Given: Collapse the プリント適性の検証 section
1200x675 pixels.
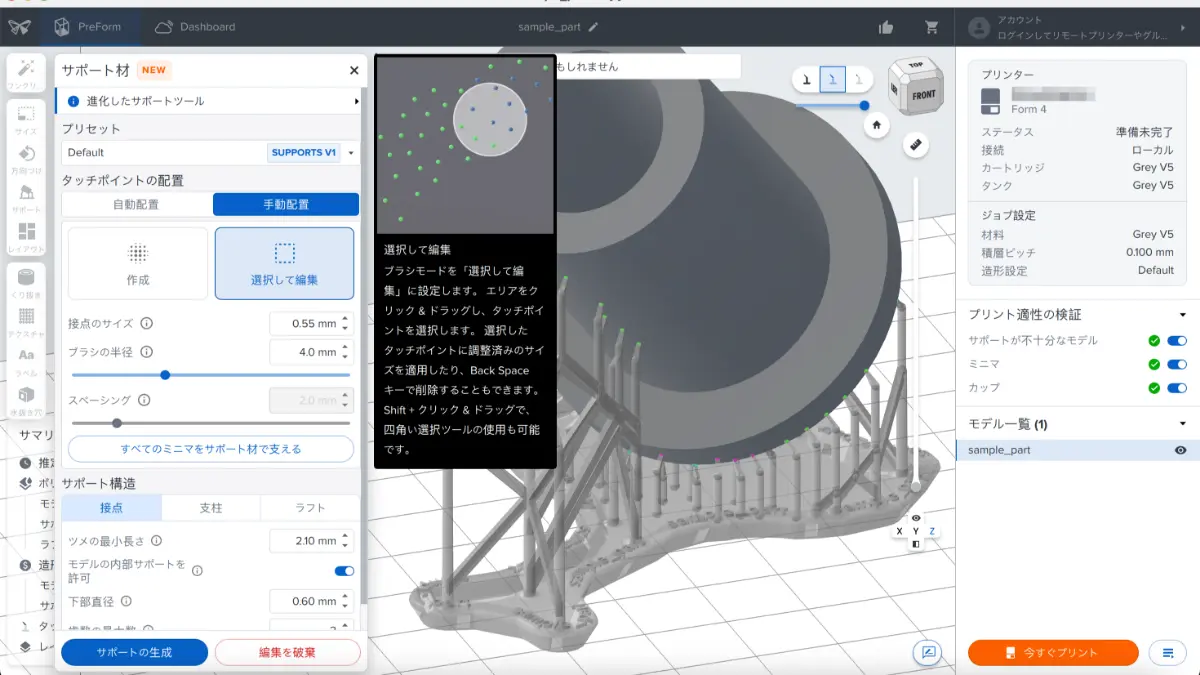Looking at the screenshot, I should click(1182, 315).
